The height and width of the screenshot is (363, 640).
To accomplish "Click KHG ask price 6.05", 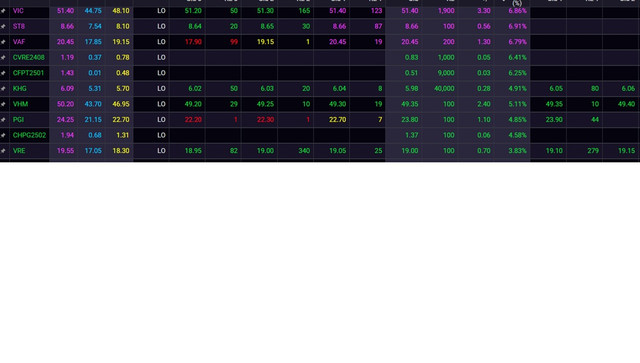I will point(556,89).
